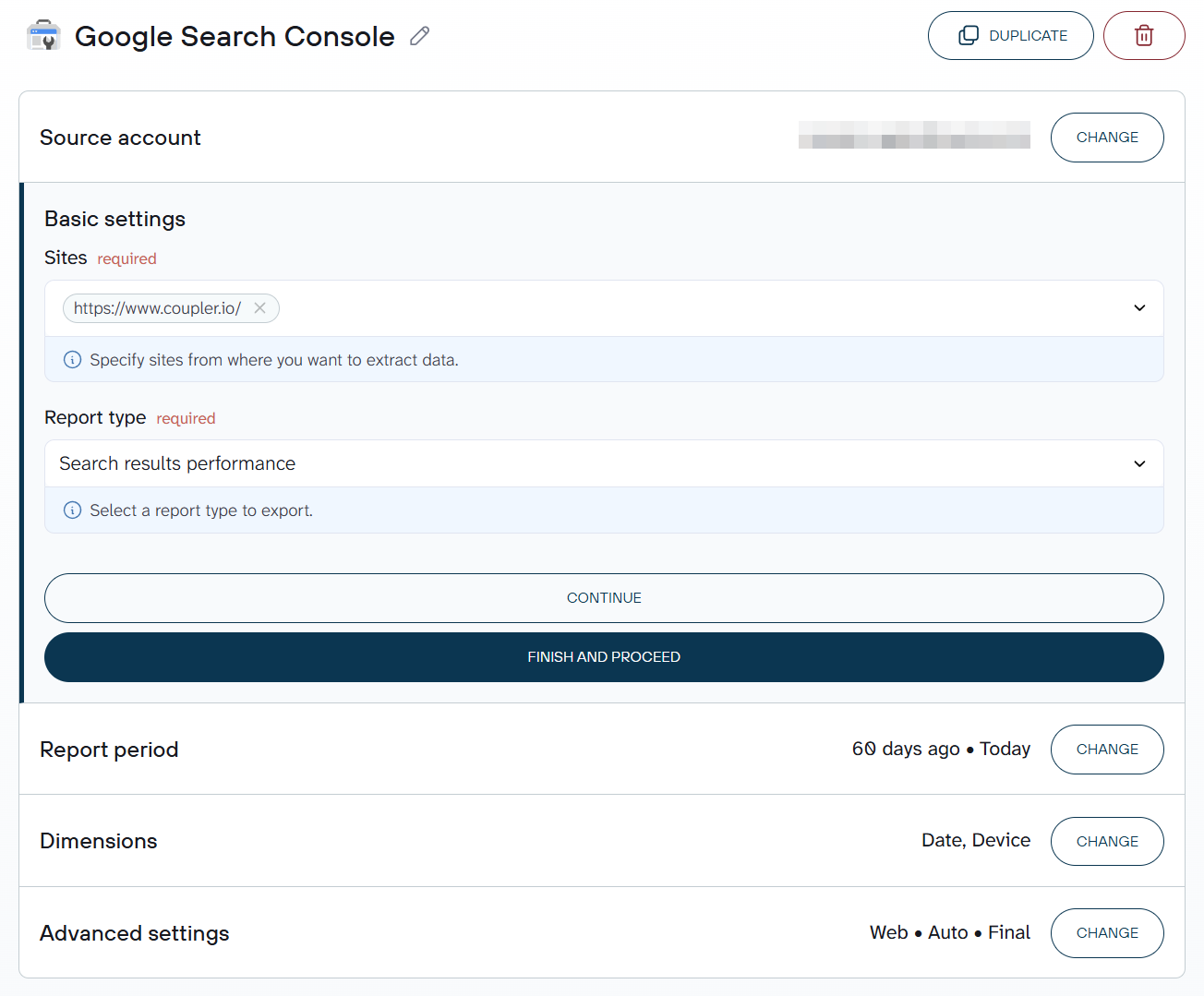
Task: Click the 'Search results performance' selected value
Action: (x=177, y=463)
